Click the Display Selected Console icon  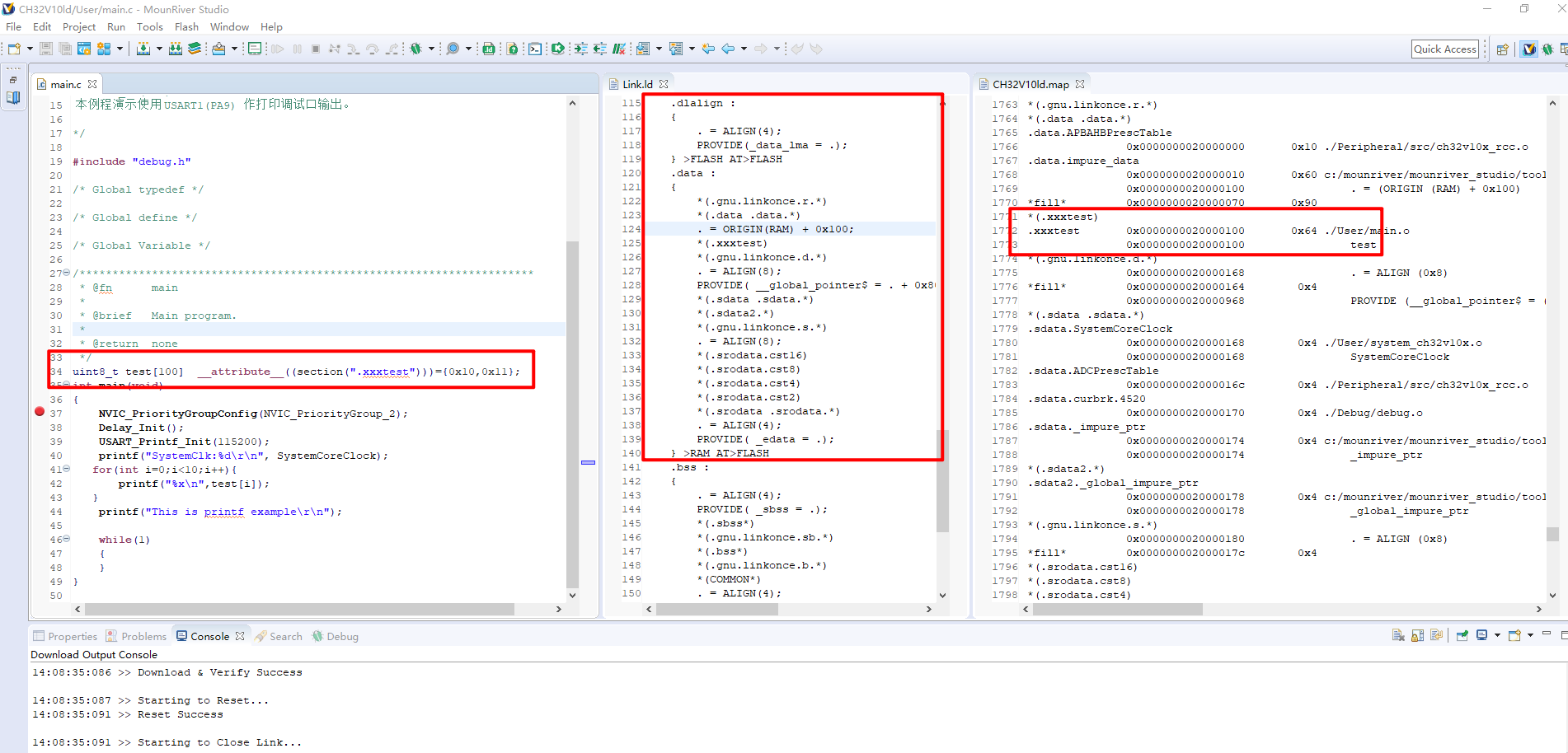(x=1481, y=635)
